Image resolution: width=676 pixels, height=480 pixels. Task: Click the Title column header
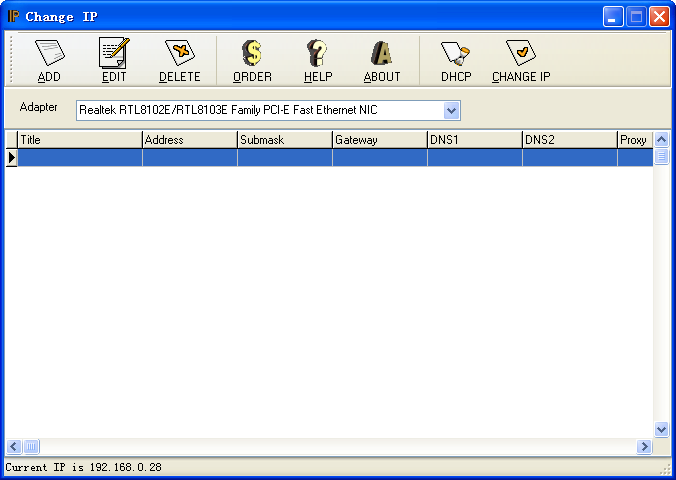point(79,140)
